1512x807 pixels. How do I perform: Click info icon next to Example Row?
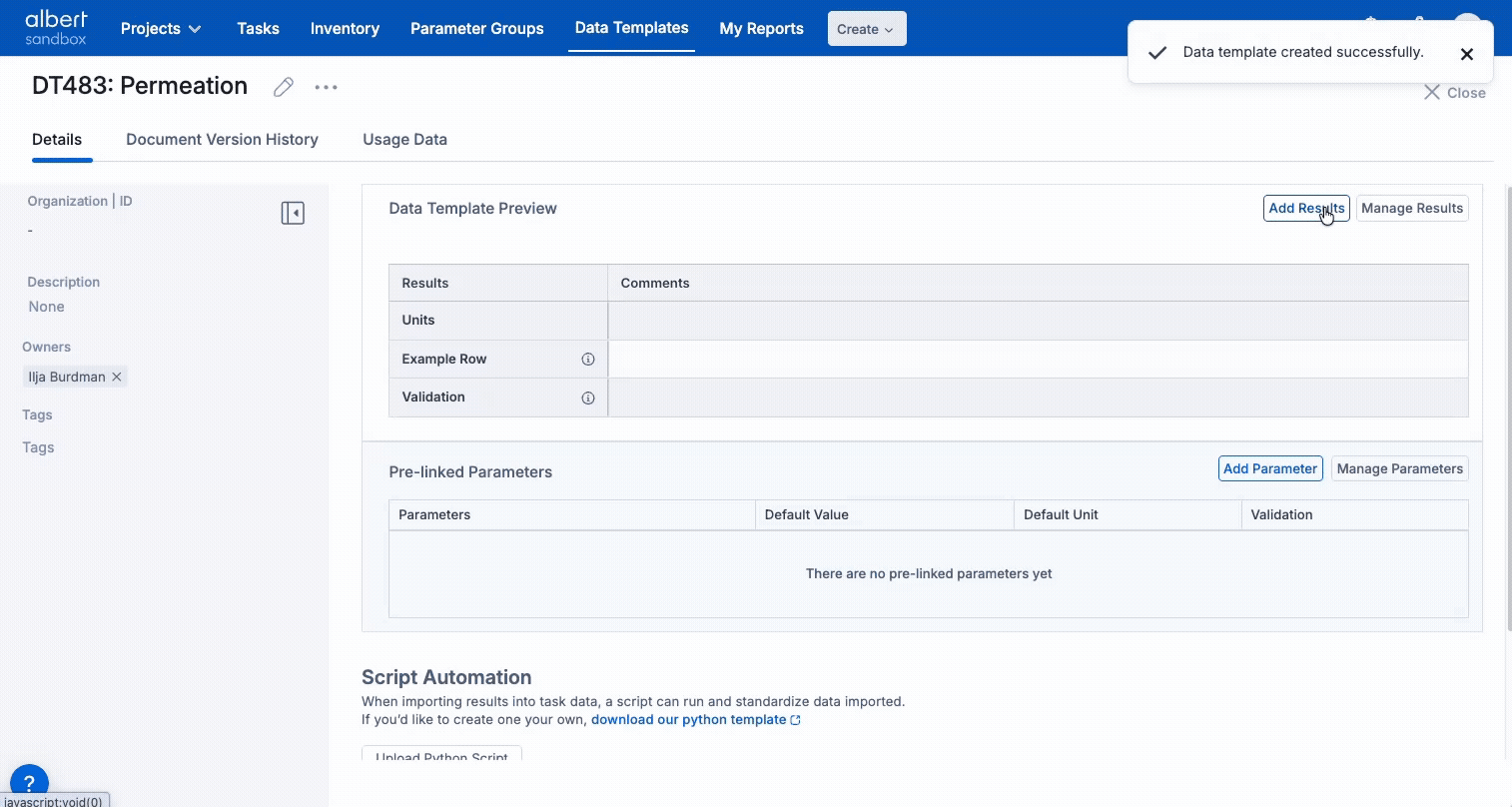point(588,360)
